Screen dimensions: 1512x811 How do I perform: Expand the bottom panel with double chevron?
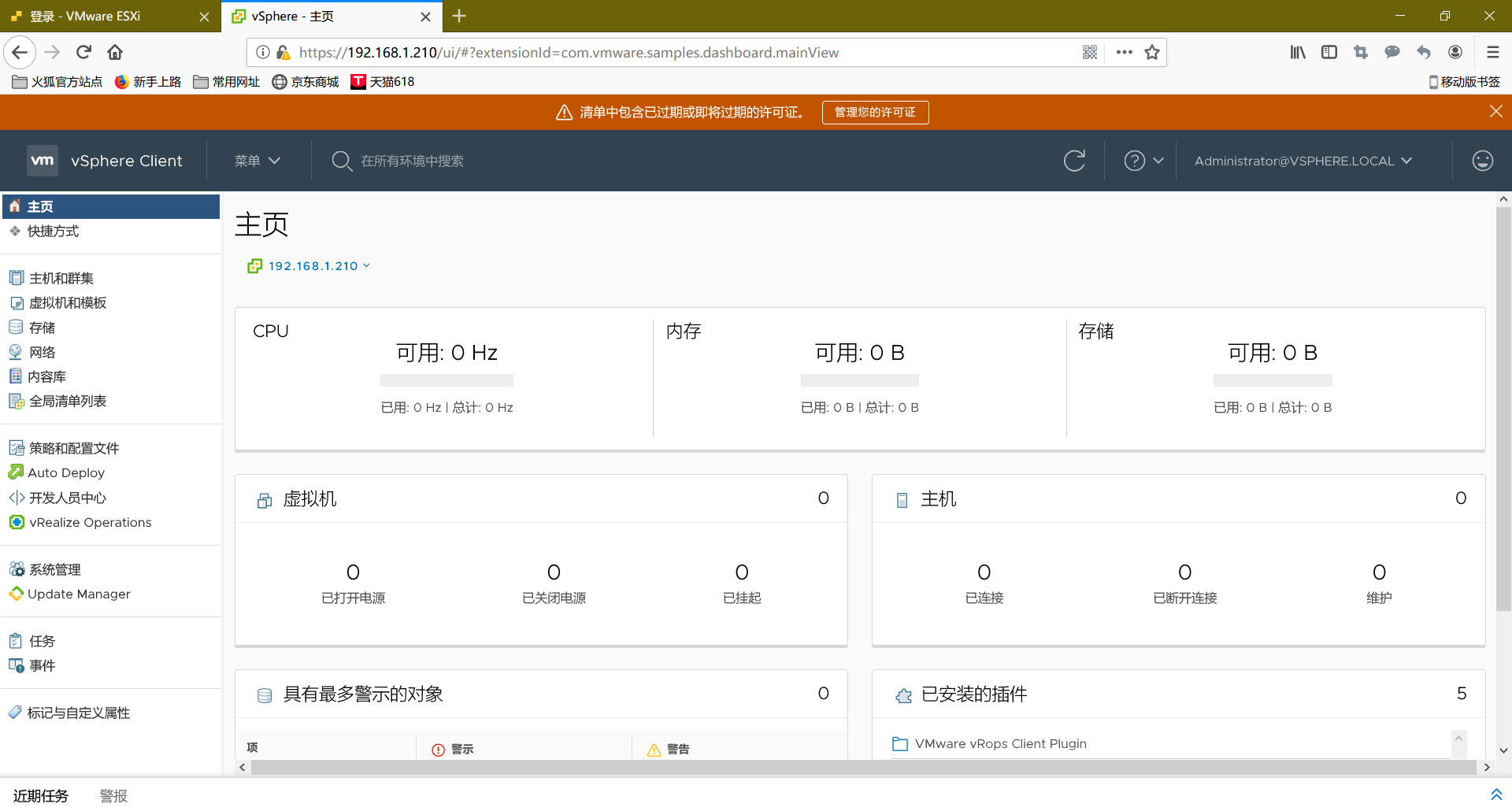tap(1496, 794)
